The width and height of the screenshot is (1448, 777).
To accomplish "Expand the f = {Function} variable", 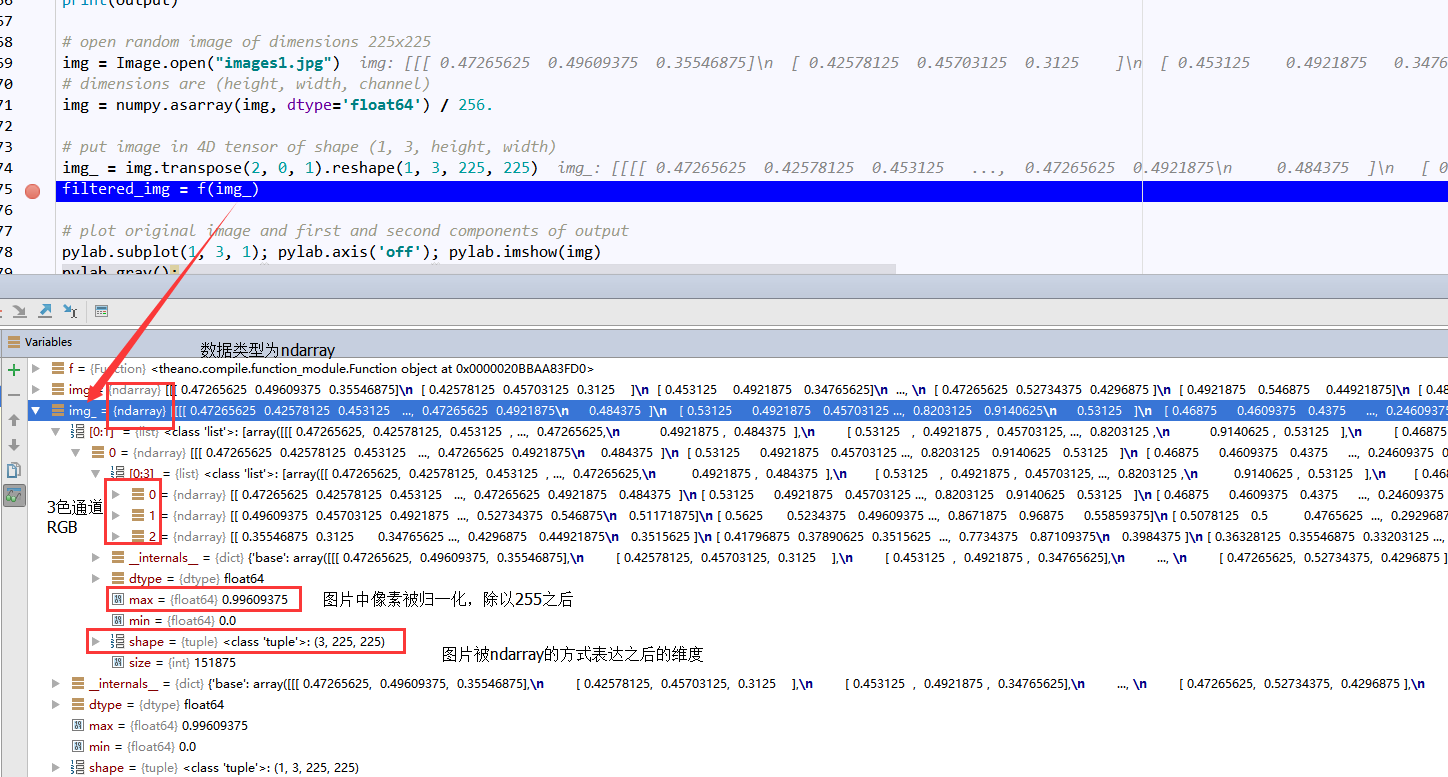I will [37, 368].
